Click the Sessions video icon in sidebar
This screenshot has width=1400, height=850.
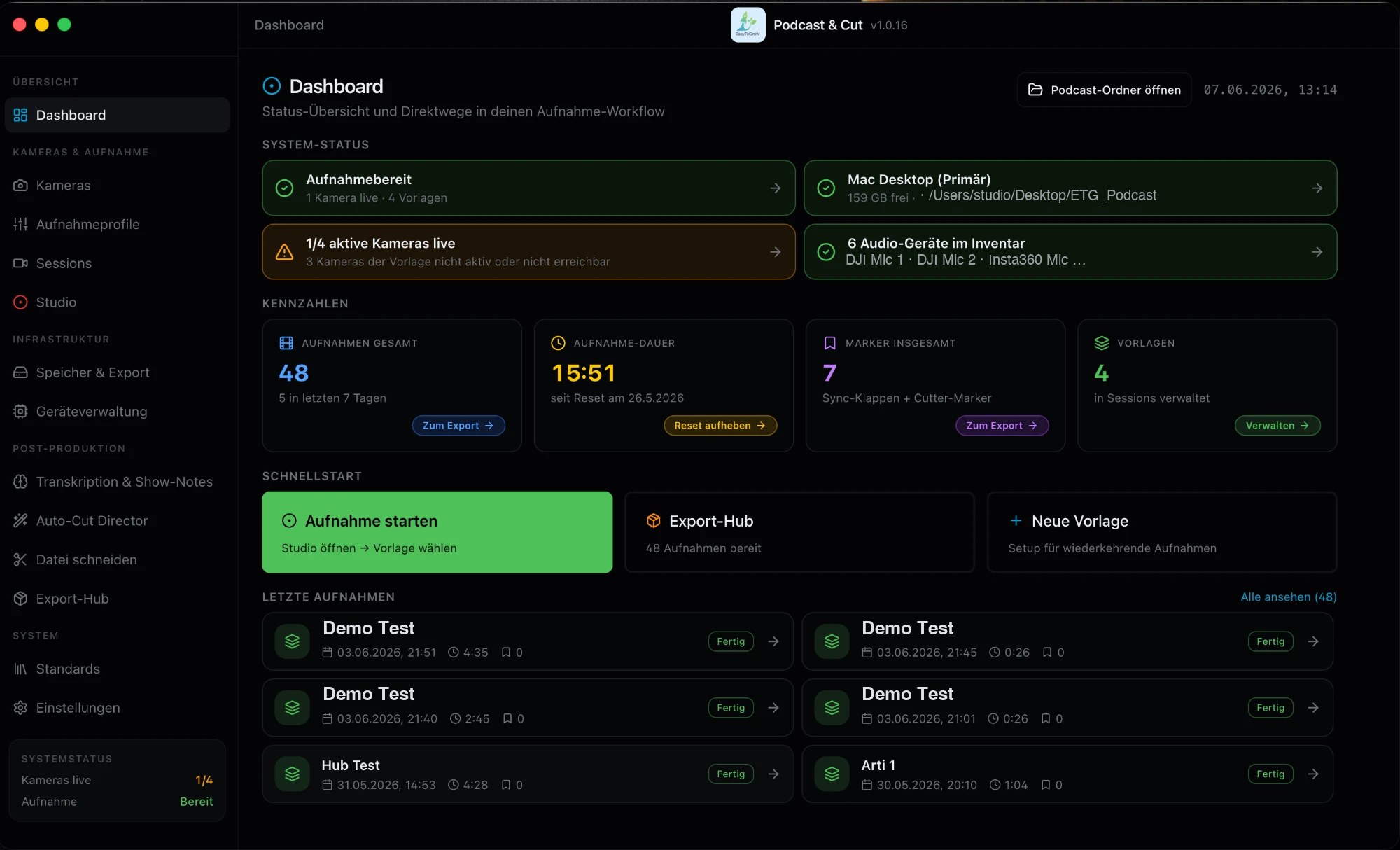tap(20, 263)
